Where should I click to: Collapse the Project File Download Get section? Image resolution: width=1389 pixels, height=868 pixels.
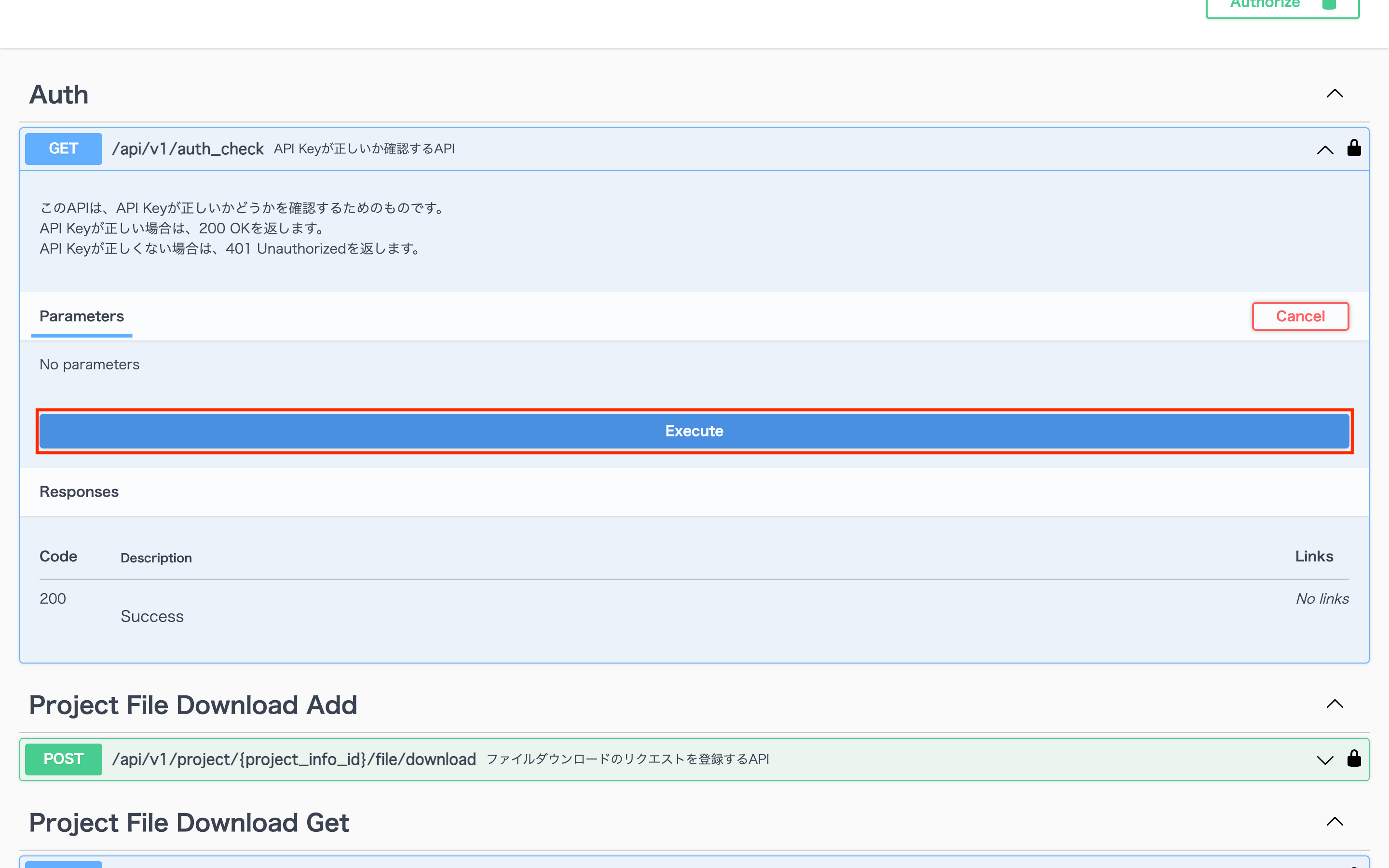coord(1335,822)
